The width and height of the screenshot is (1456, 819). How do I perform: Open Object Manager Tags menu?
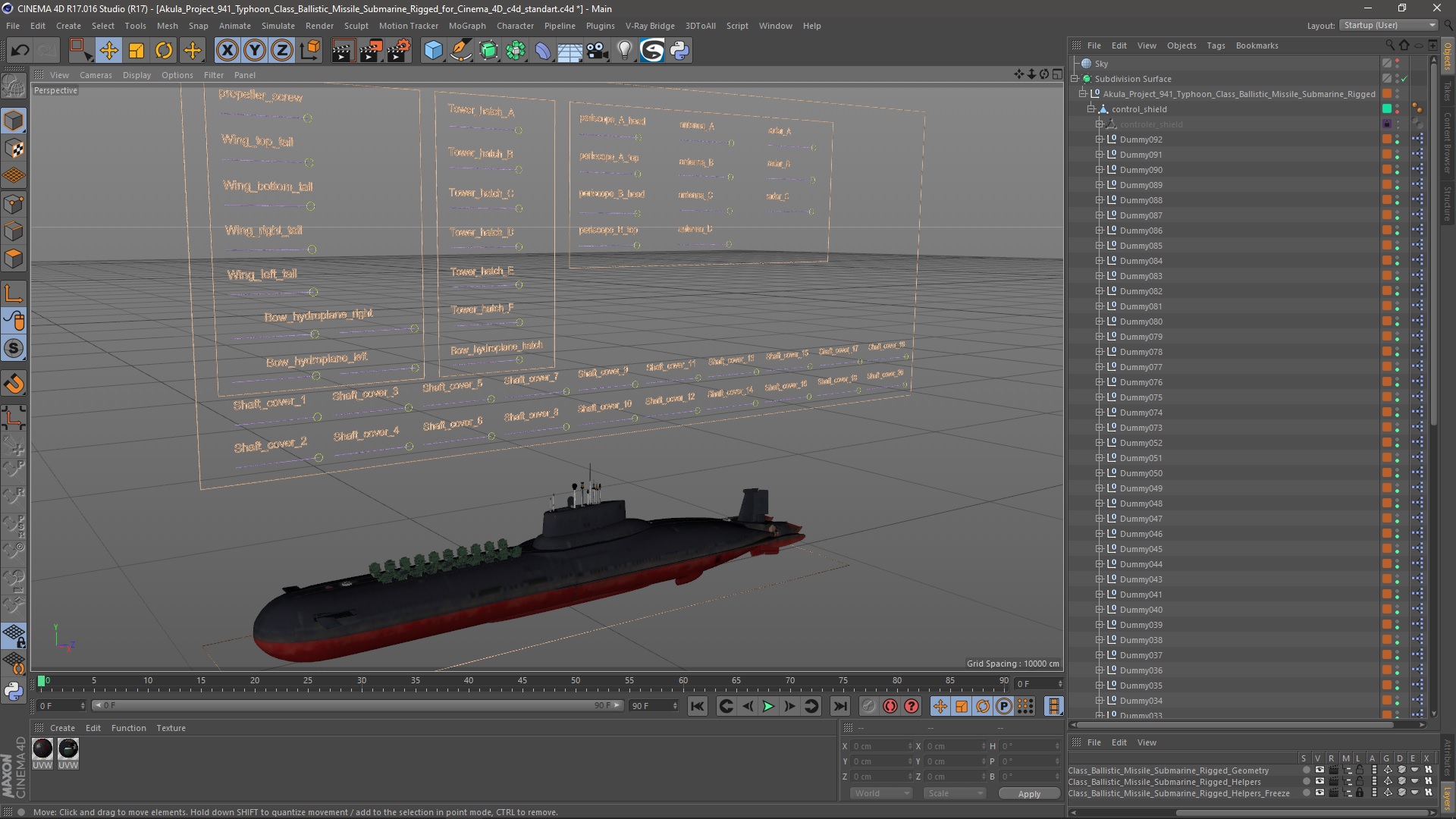tap(1216, 45)
